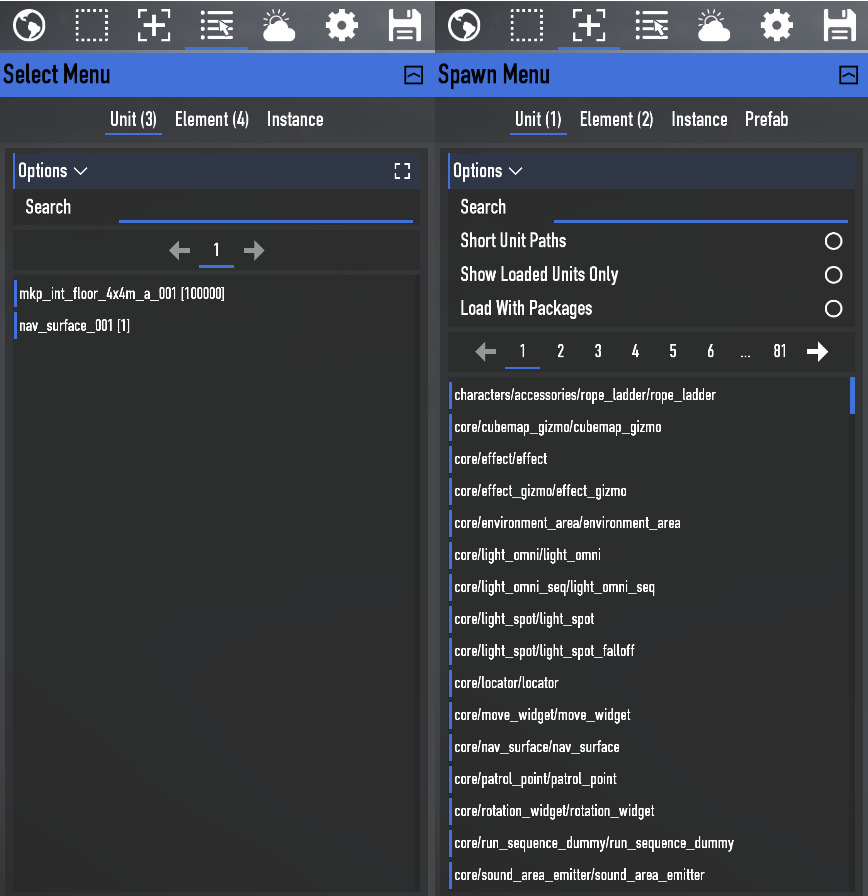Open the weather environment icon in Select Menu toolbar
The width and height of the screenshot is (868, 896).
point(279,26)
